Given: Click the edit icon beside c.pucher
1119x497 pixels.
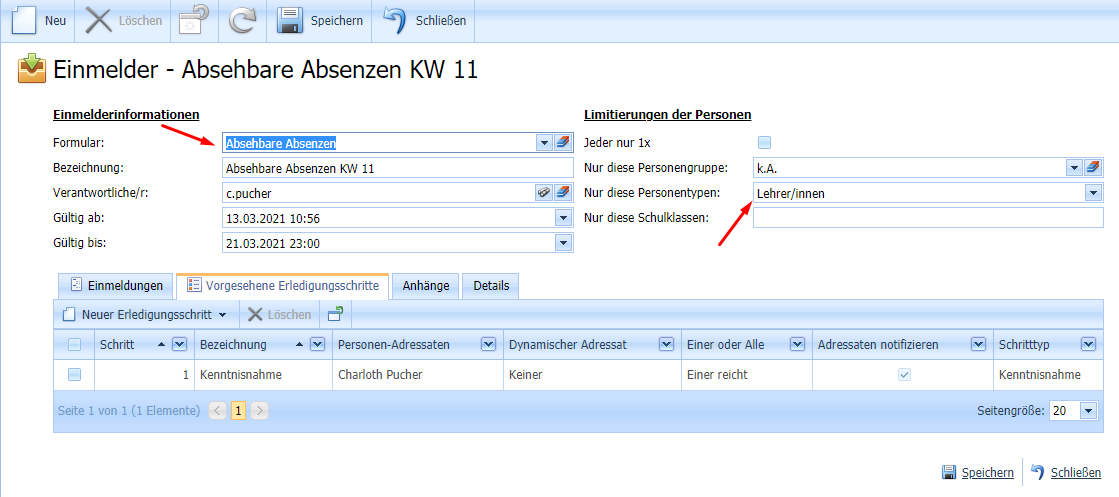Looking at the screenshot, I should coord(544,192).
